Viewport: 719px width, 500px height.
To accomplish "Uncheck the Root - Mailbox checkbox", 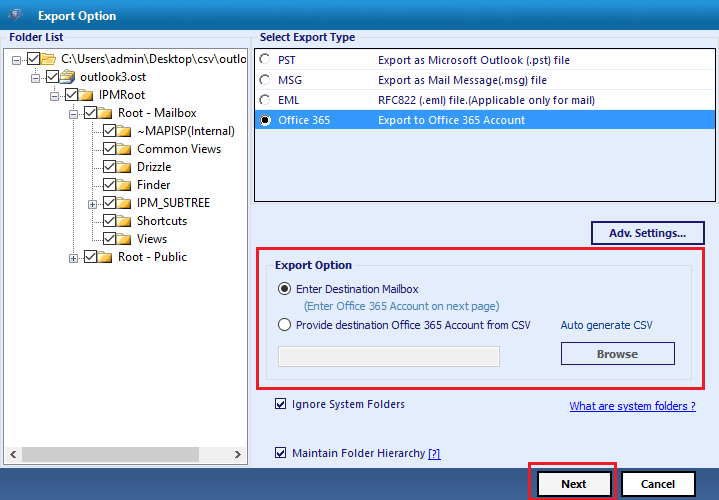I will [x=90, y=113].
